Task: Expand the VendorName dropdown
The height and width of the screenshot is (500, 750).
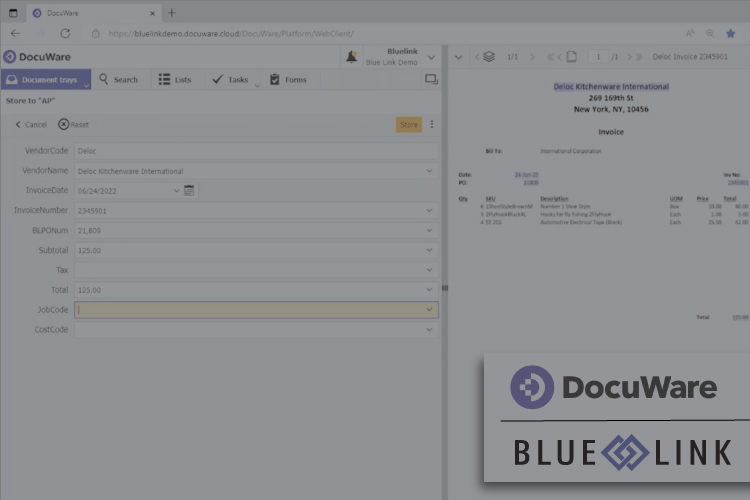Action: click(430, 171)
